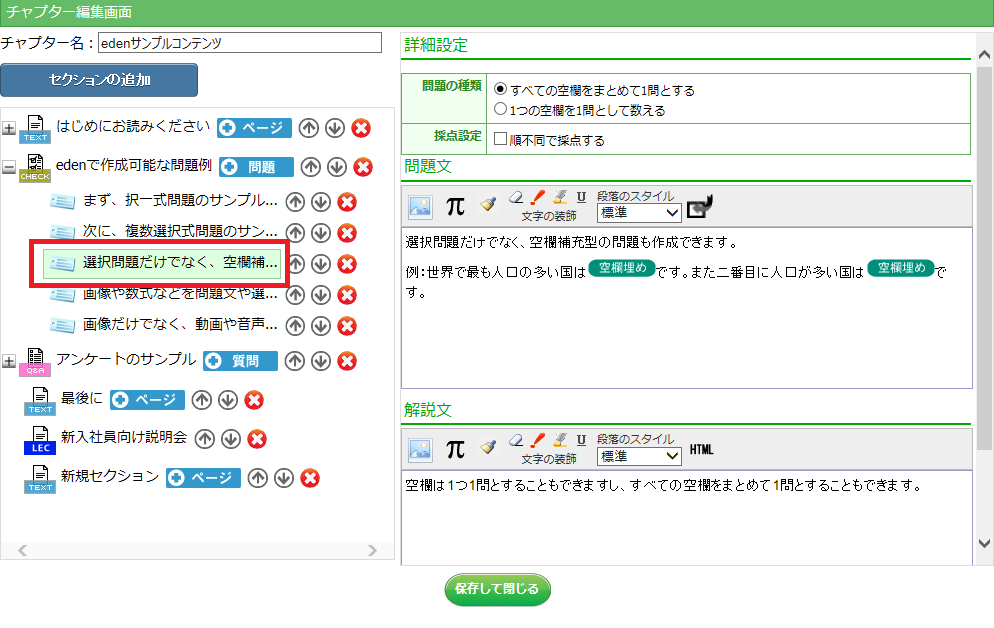The width and height of the screenshot is (994, 628).
Task: Click right panel scrollbar down arrow
Action: pos(984,543)
